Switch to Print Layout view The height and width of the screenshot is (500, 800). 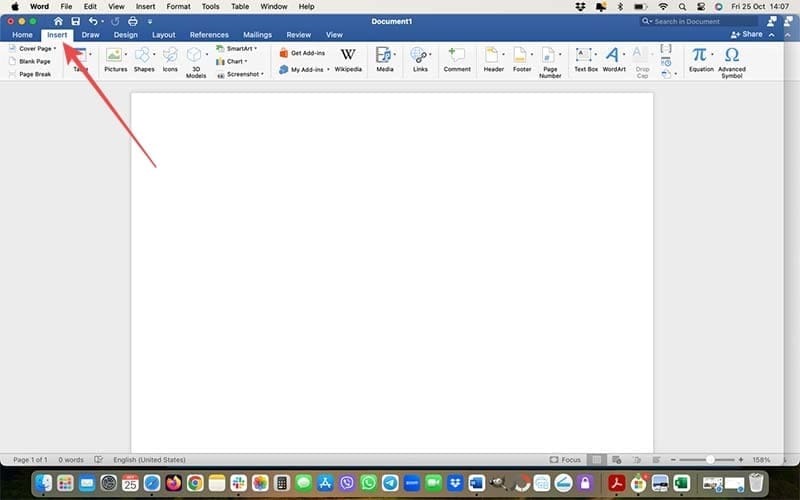(595, 460)
